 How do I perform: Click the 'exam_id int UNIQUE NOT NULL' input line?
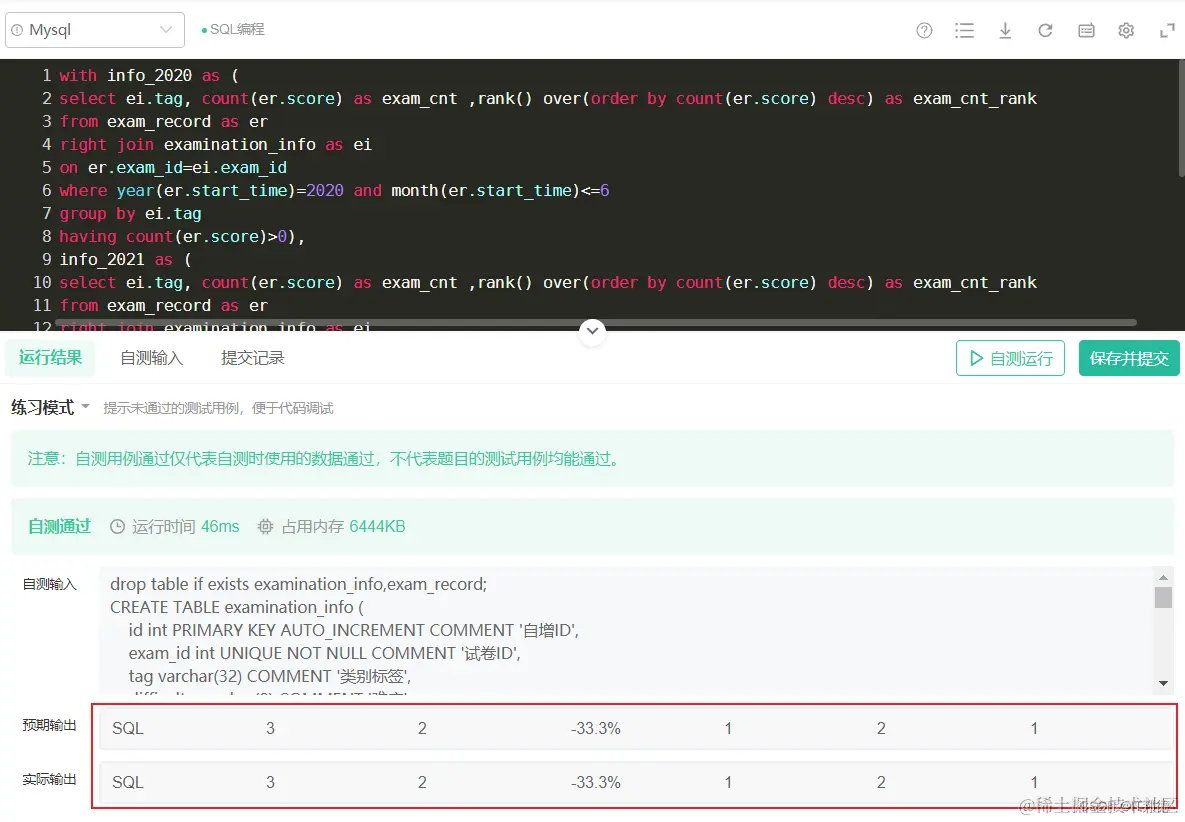[x=325, y=654]
